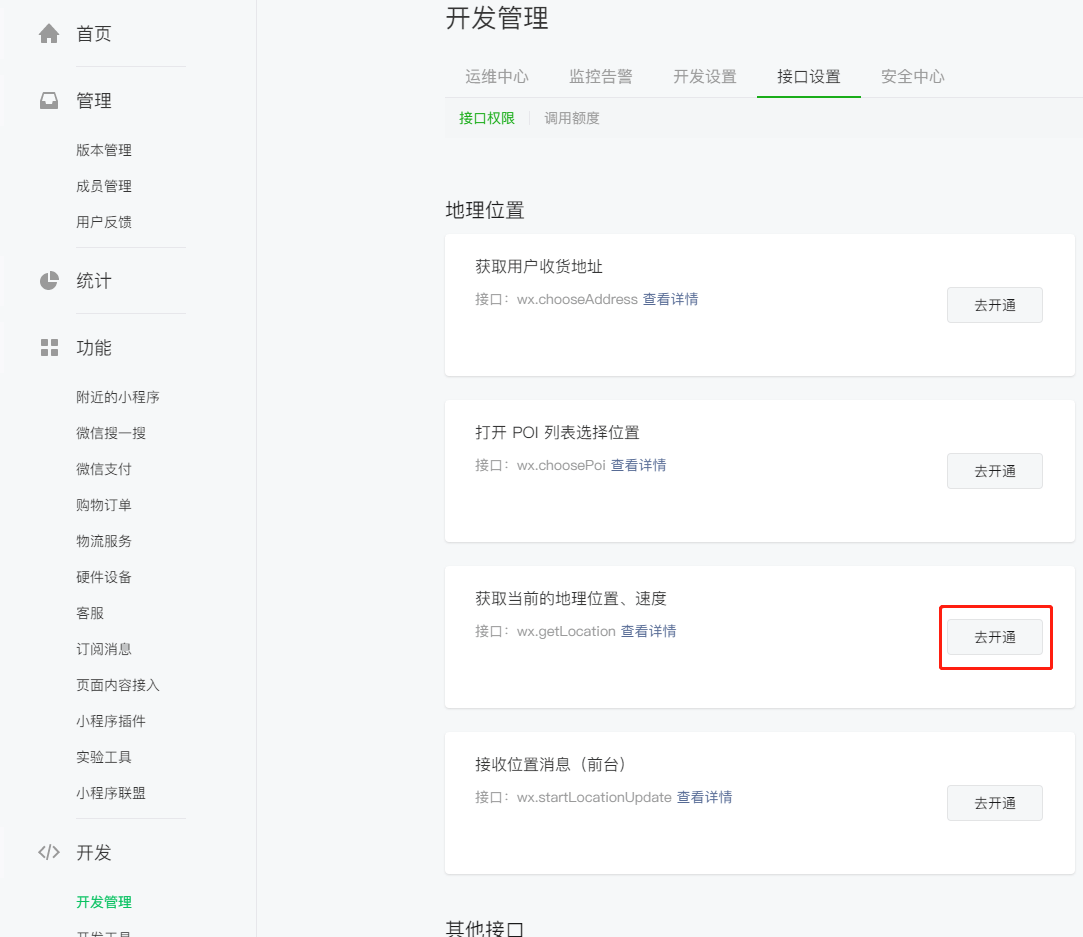Switch to the 调用额度 sub-tab
This screenshot has width=1083, height=937.
click(571, 118)
